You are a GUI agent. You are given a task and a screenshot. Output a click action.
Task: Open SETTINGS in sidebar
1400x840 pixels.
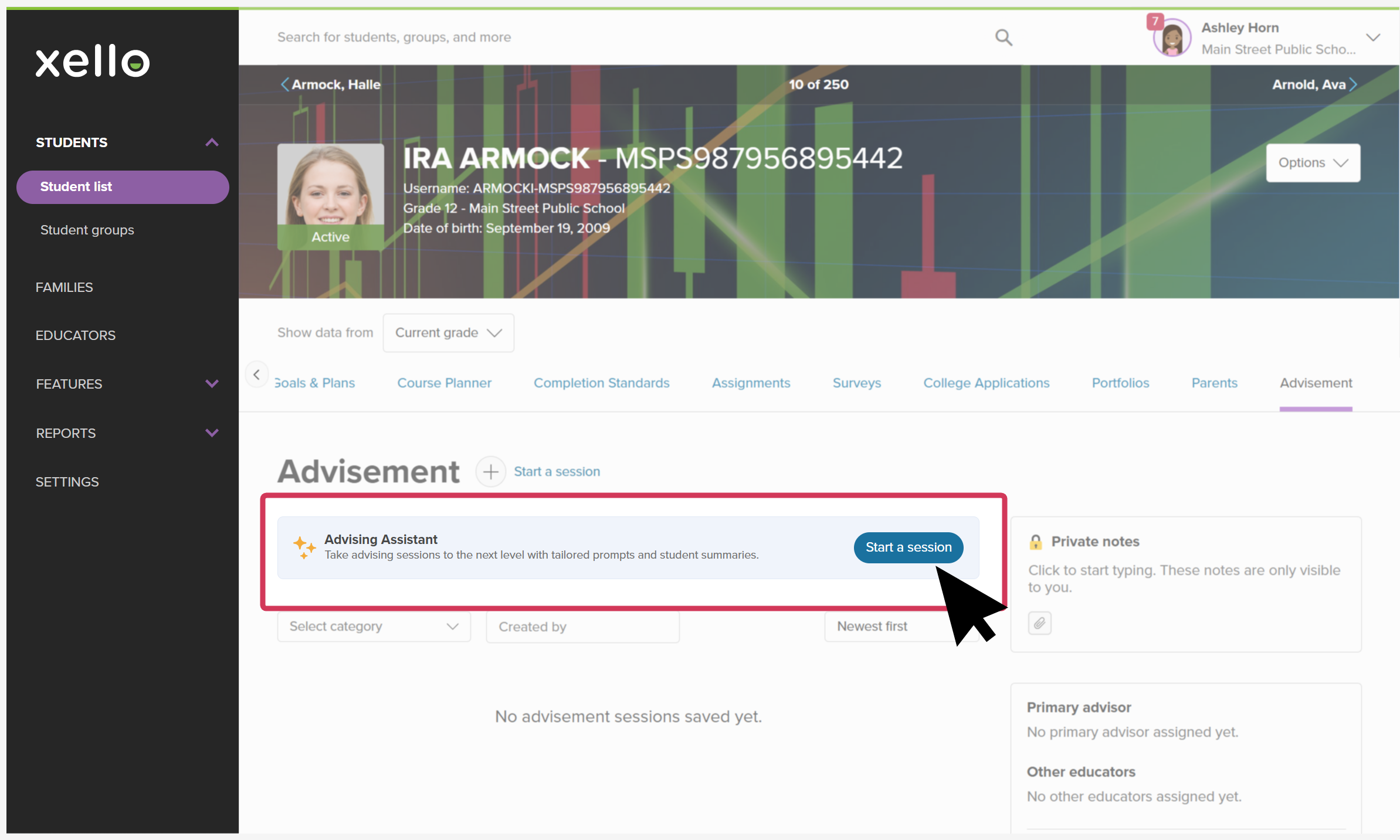67,482
